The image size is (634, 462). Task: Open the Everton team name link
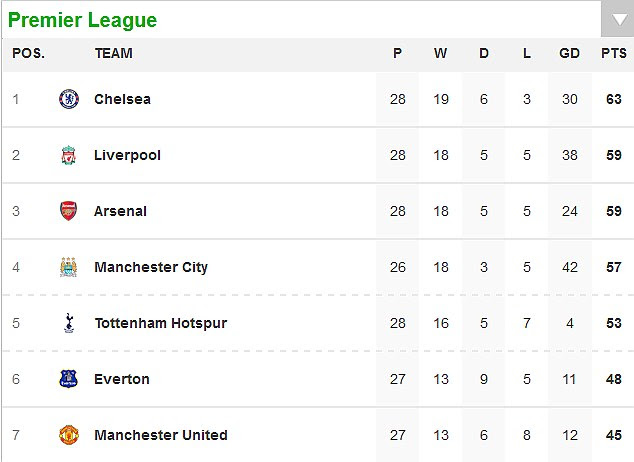122,379
